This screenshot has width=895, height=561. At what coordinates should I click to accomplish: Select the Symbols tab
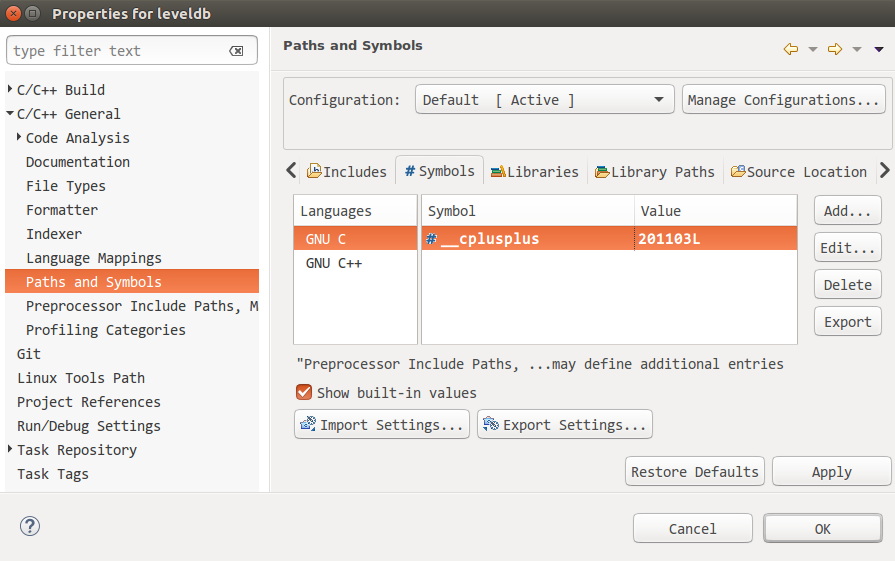pos(440,171)
